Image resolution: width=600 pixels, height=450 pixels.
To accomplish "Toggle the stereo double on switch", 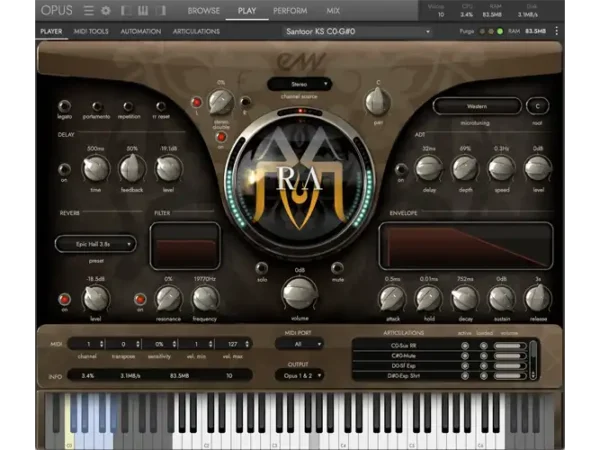I will pos(221,137).
